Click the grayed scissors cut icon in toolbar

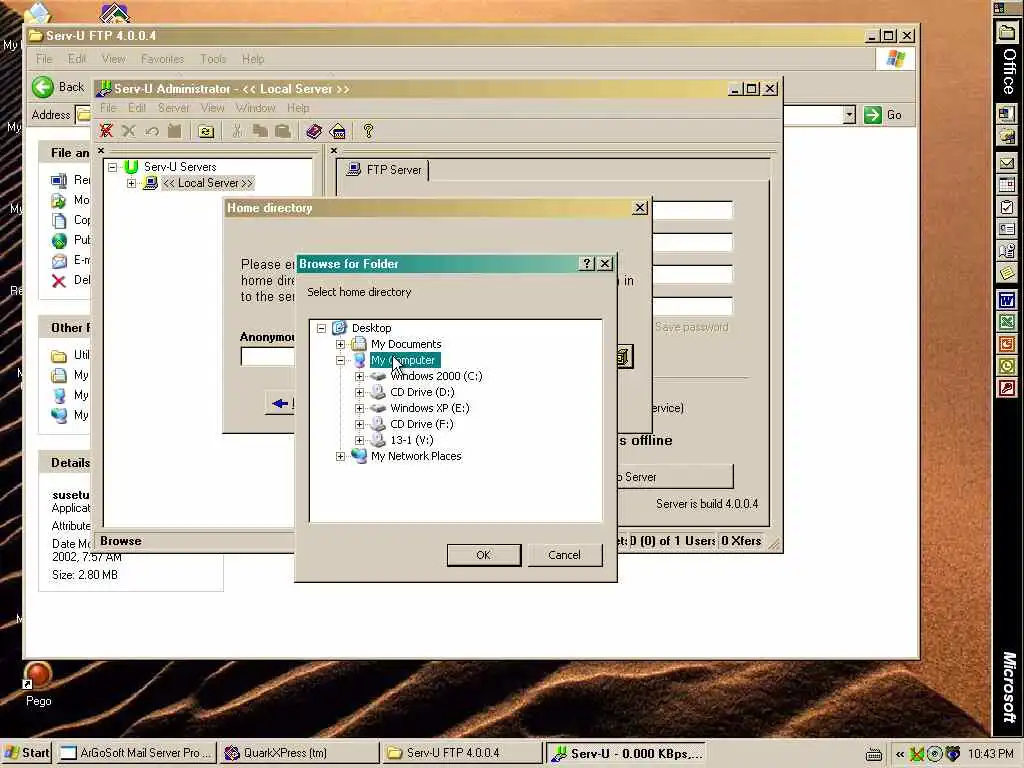237,131
